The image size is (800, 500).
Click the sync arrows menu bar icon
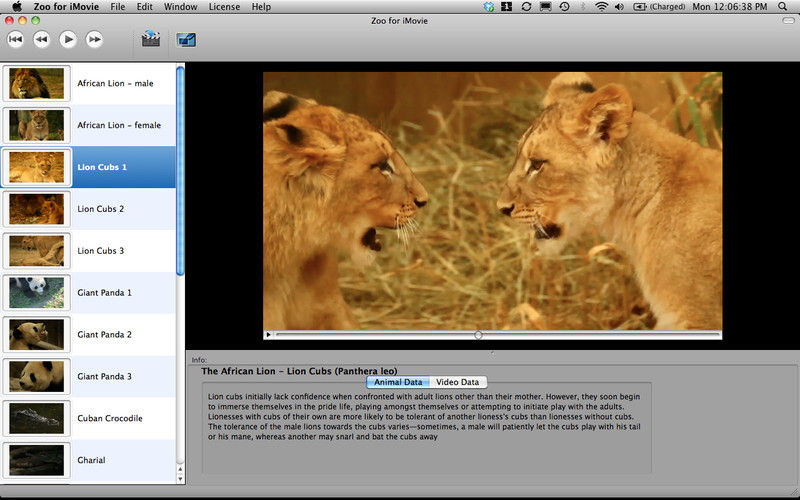526,7
